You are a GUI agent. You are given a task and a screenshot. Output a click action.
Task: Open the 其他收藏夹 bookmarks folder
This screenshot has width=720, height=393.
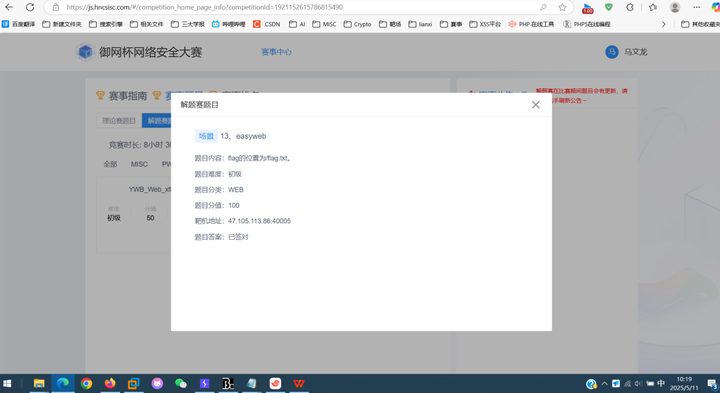[x=700, y=24]
